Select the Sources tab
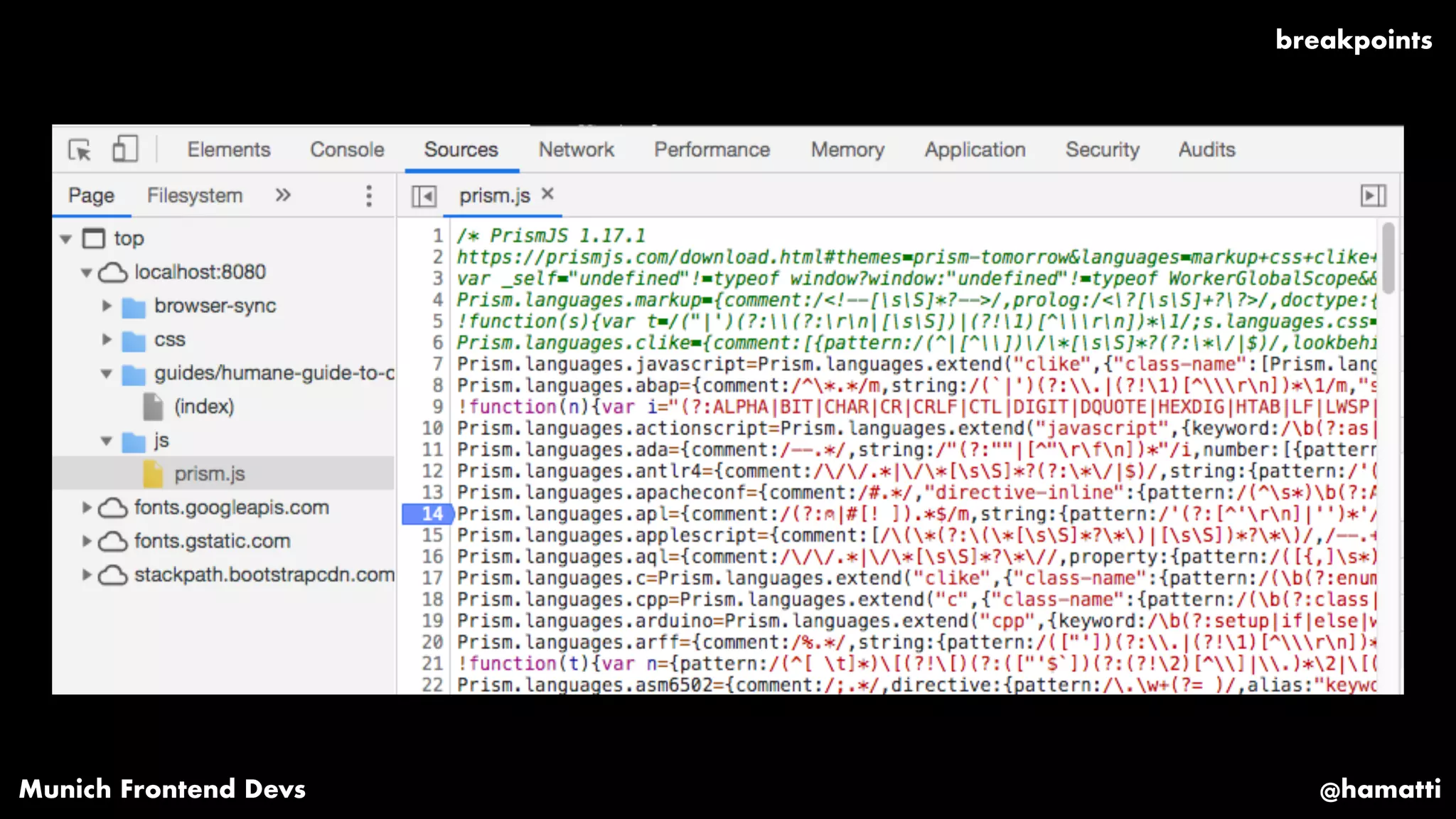The image size is (1456, 819). 461,149
